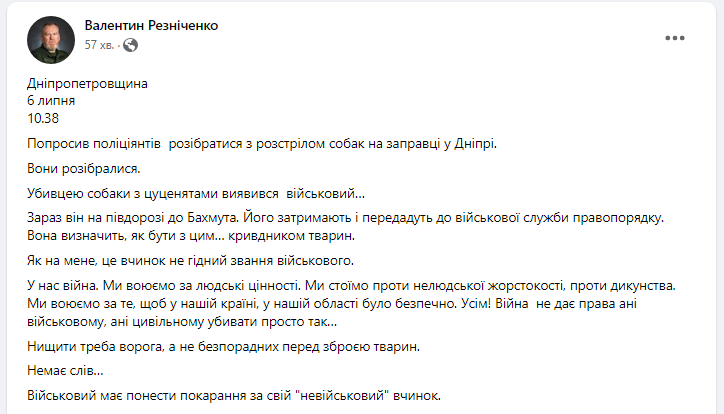Click the sentence 'У нас війна.'
724x414 pixels.
pos(63,286)
